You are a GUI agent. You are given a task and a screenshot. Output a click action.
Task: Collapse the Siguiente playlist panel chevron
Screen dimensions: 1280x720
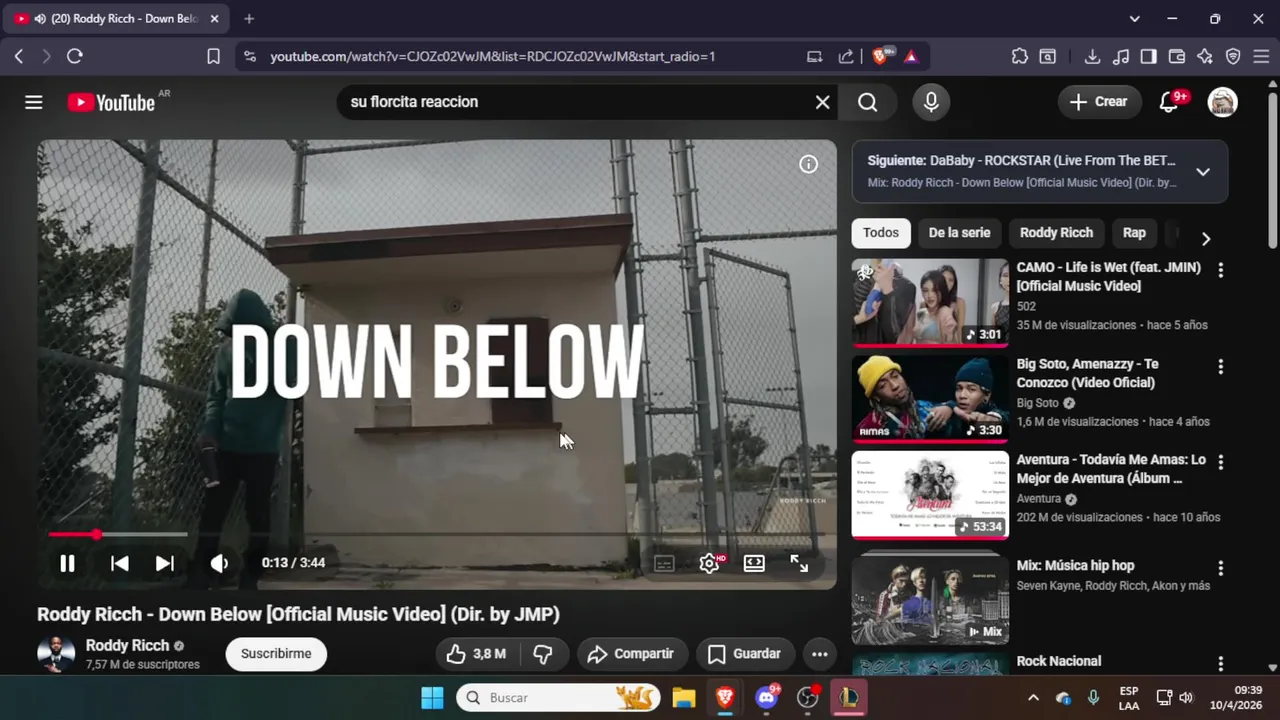click(x=1203, y=172)
